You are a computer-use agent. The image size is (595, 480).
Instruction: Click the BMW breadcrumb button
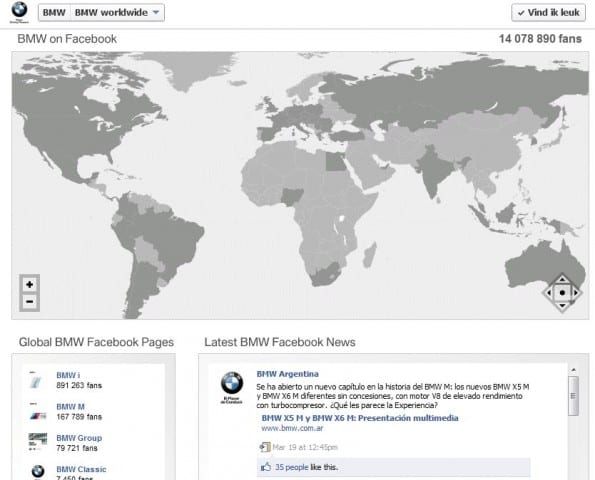tap(54, 13)
